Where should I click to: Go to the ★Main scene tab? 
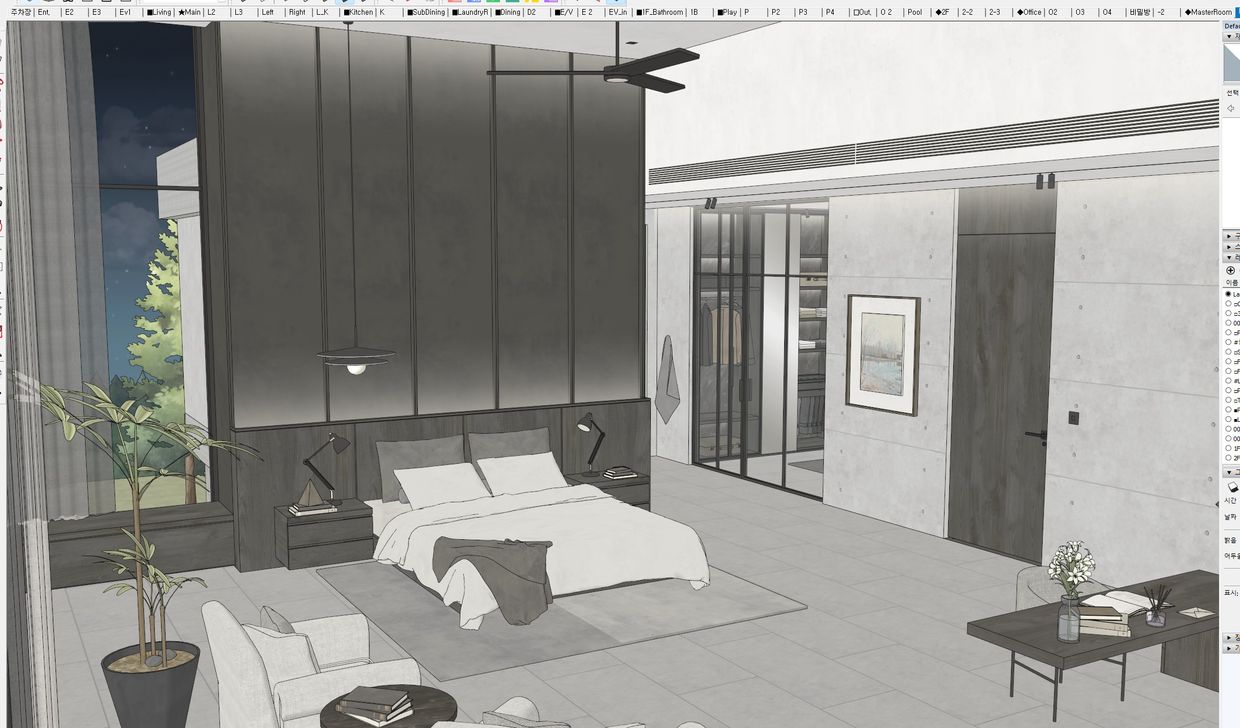click(189, 13)
